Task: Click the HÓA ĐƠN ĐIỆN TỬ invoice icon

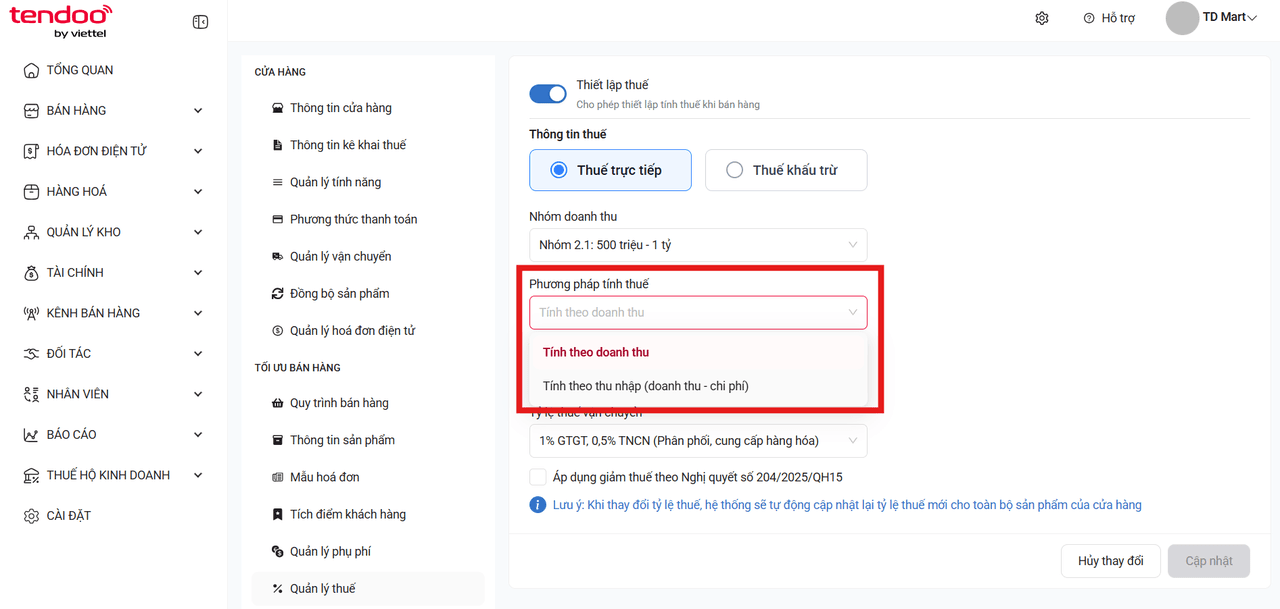Action: (31, 151)
